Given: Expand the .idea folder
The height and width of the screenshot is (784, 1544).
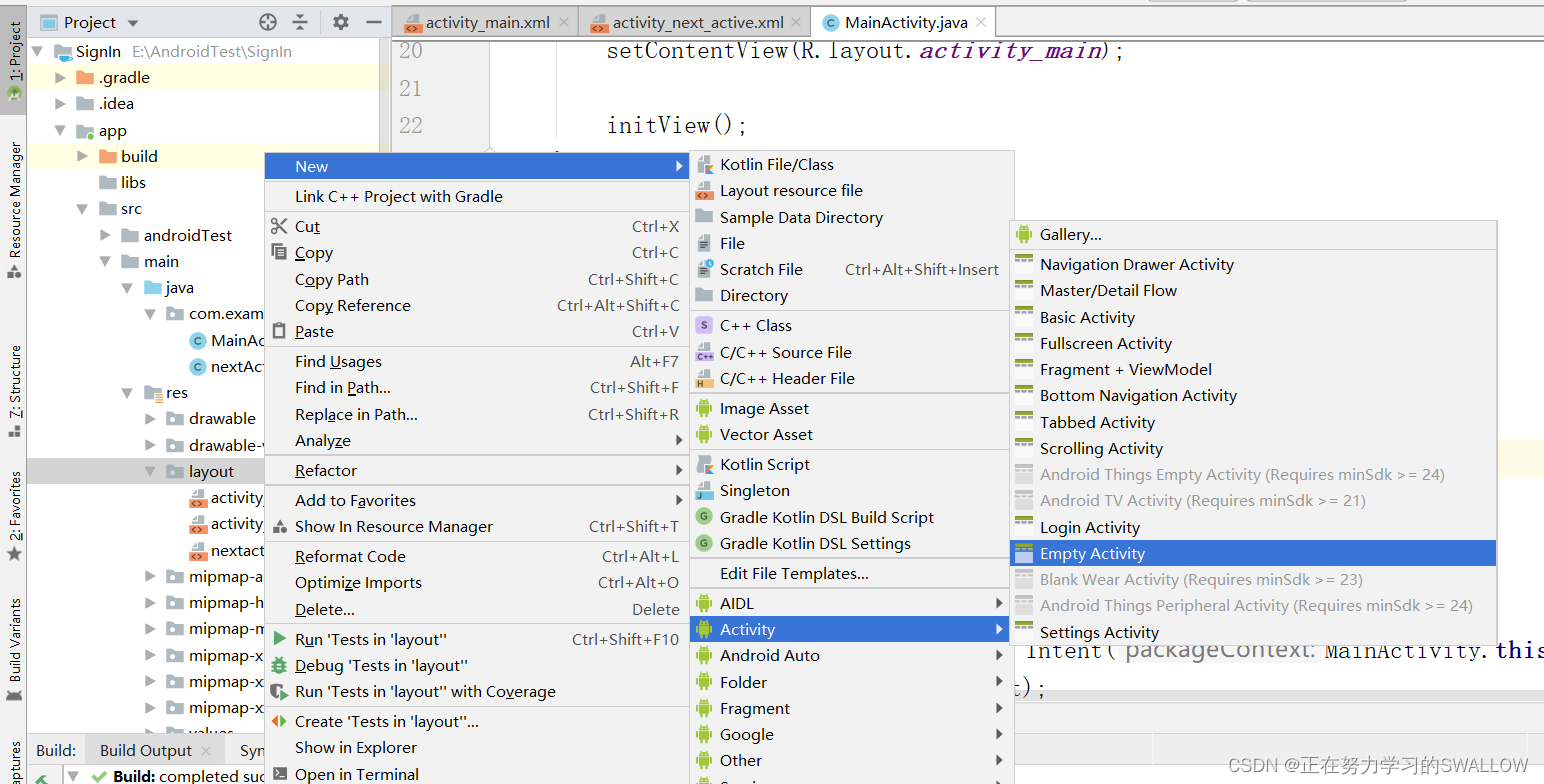Looking at the screenshot, I should [60, 103].
